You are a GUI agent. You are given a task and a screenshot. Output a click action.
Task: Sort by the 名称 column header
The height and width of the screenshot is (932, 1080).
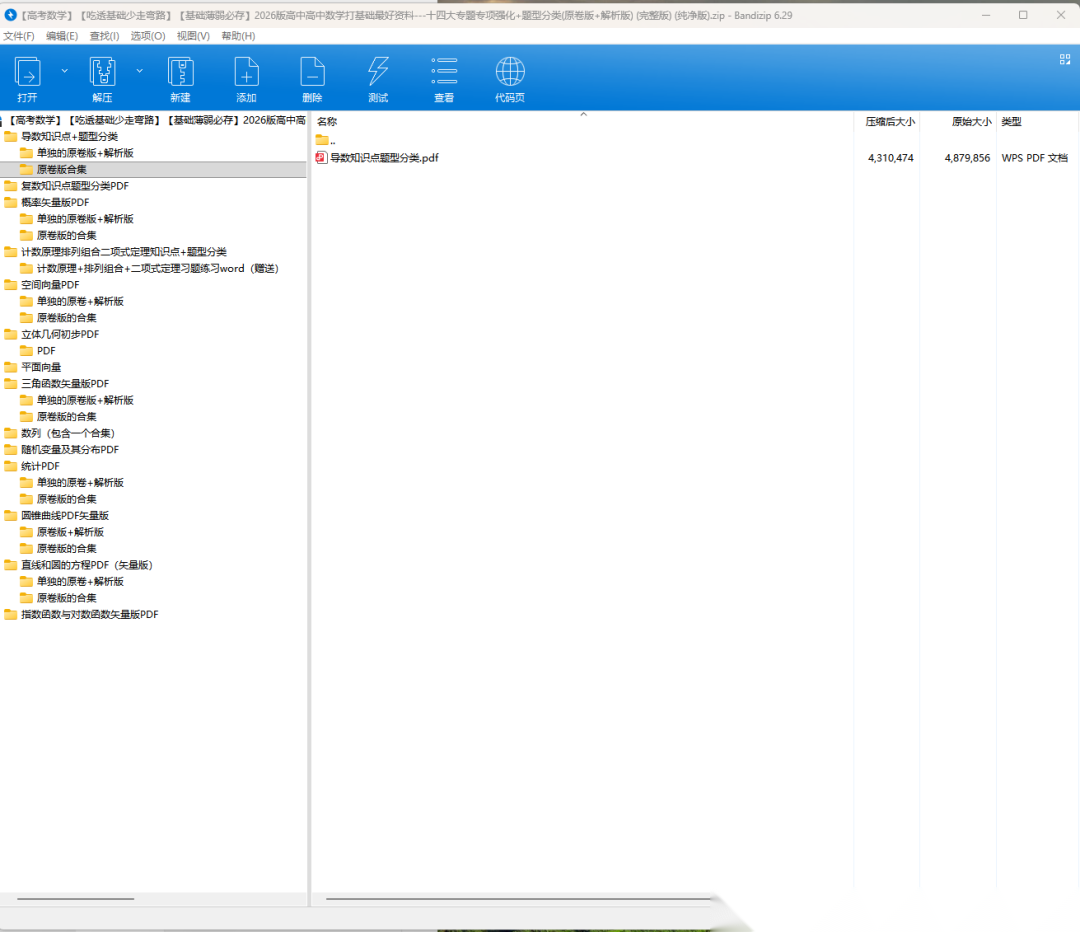(x=327, y=122)
